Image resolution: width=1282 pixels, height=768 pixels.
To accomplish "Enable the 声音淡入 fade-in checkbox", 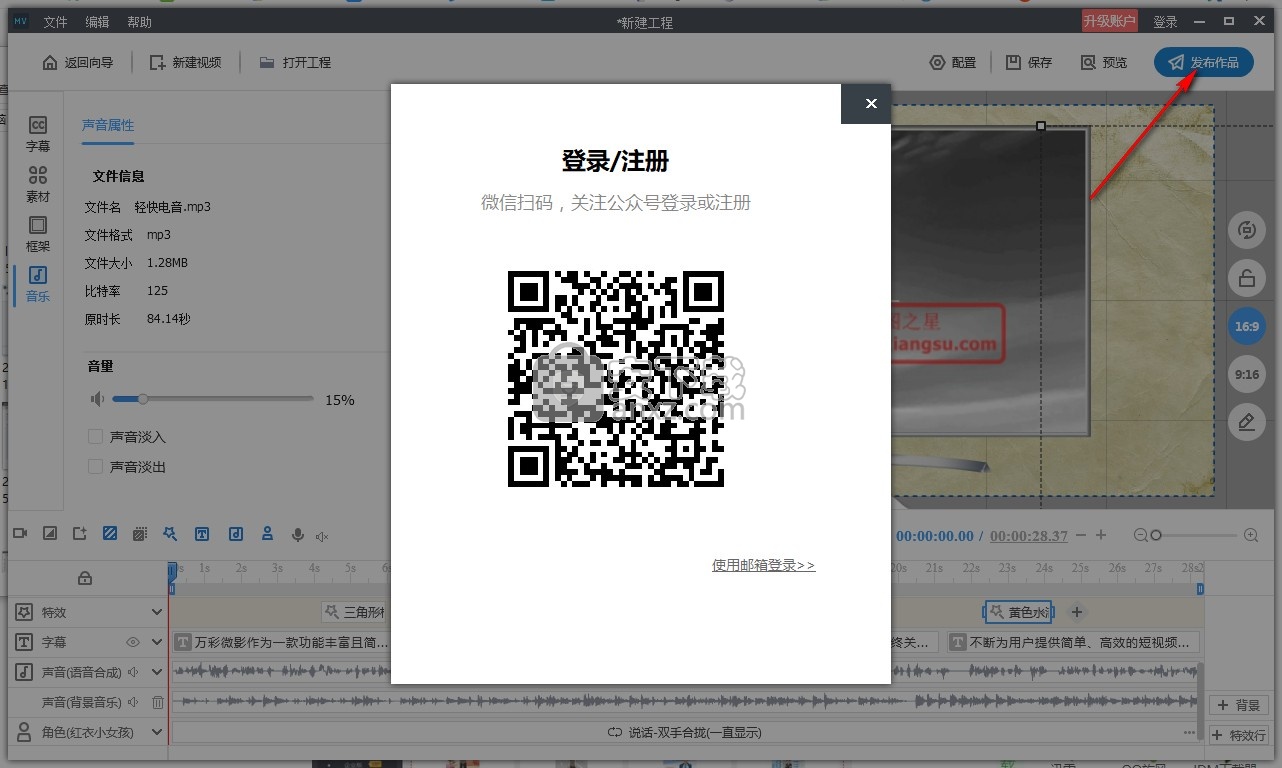I will point(96,437).
